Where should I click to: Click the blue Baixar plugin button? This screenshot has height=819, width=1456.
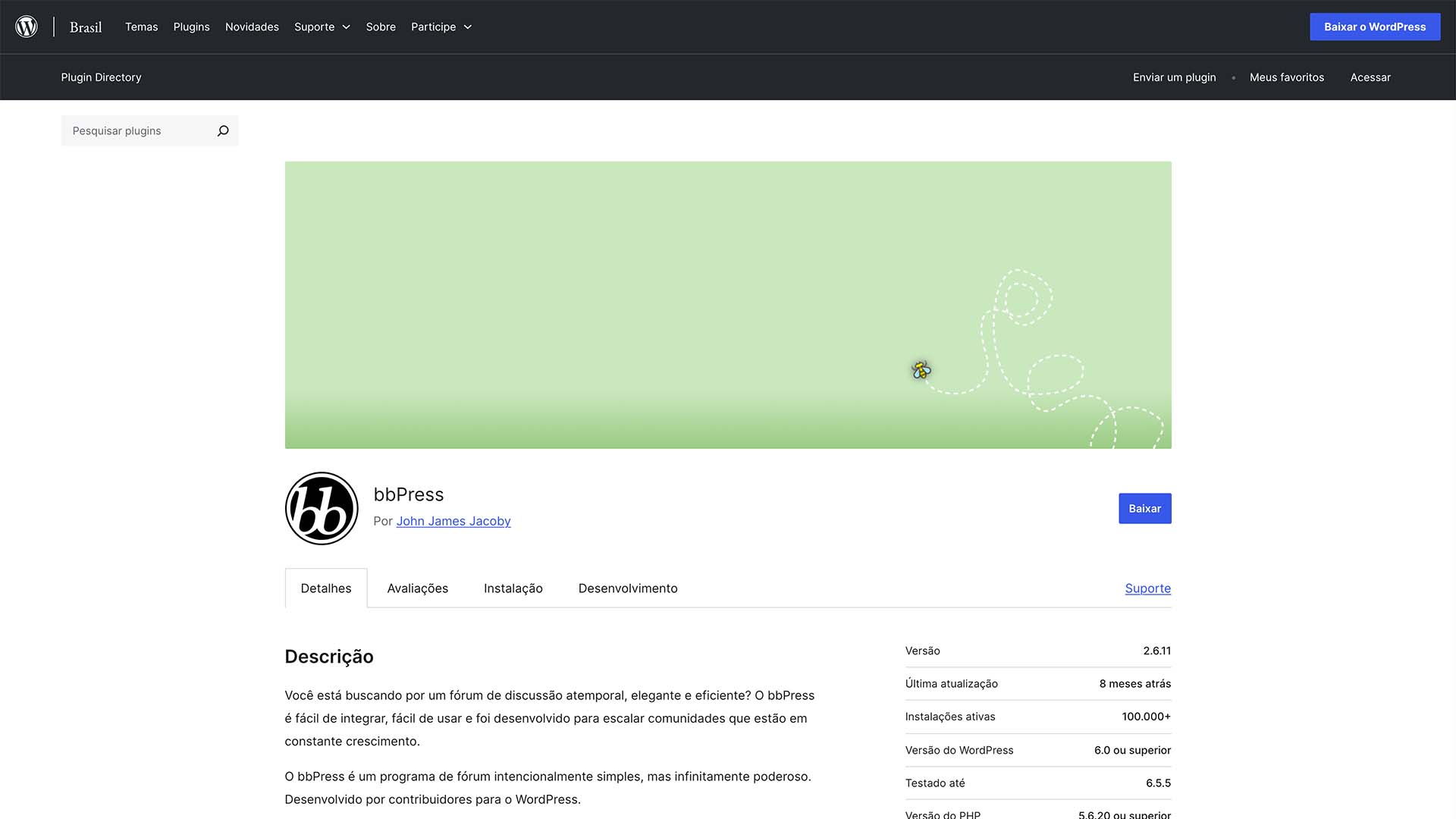coord(1144,508)
